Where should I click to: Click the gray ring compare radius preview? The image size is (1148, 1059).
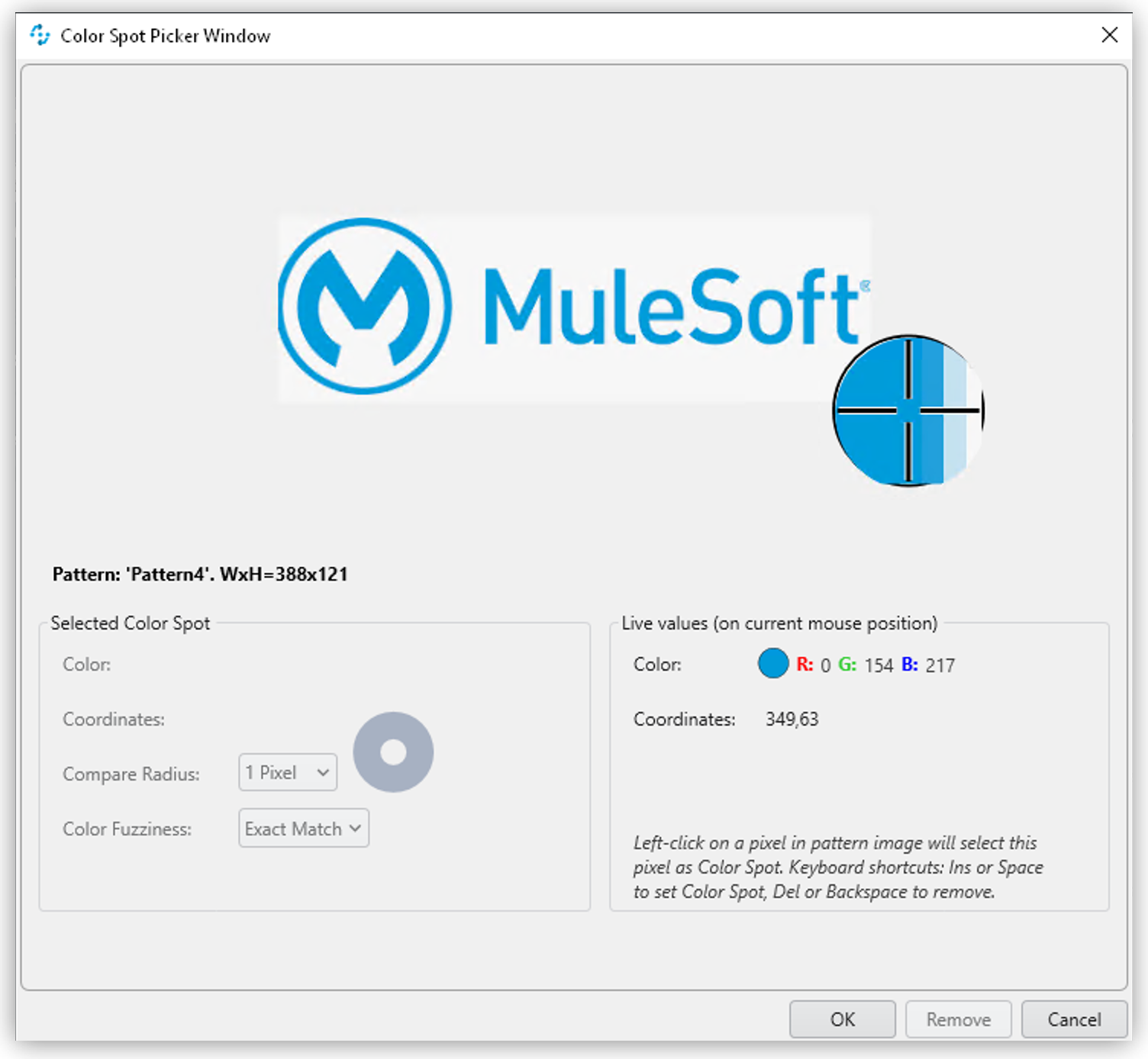(x=393, y=752)
